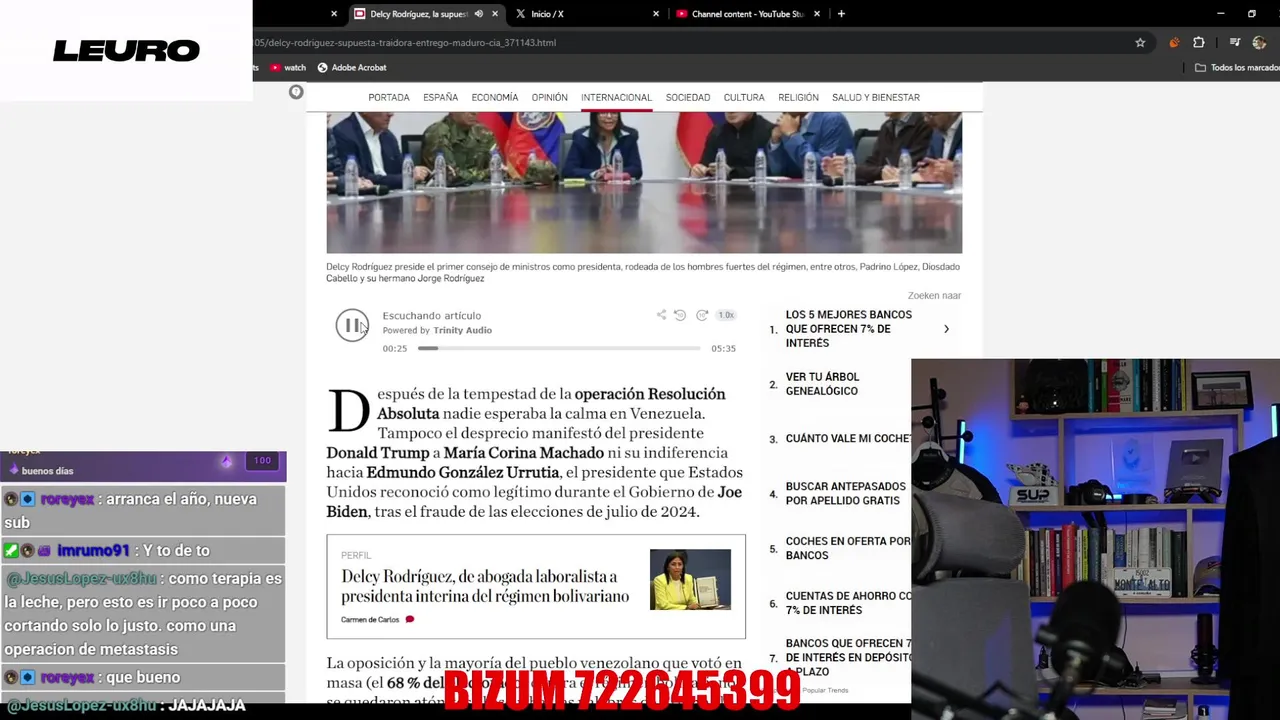Skip audio forward ten seconds

[702, 315]
